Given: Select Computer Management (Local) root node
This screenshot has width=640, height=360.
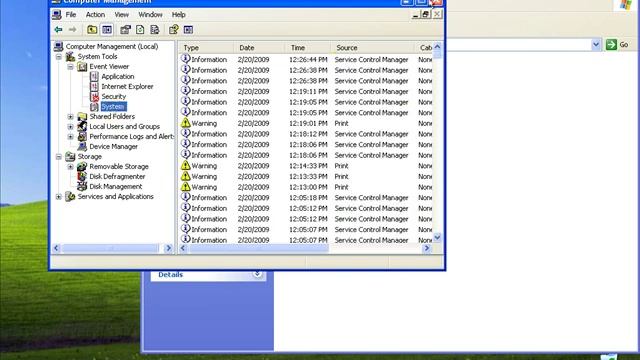Looking at the screenshot, I should pyautogui.click(x=111, y=47).
